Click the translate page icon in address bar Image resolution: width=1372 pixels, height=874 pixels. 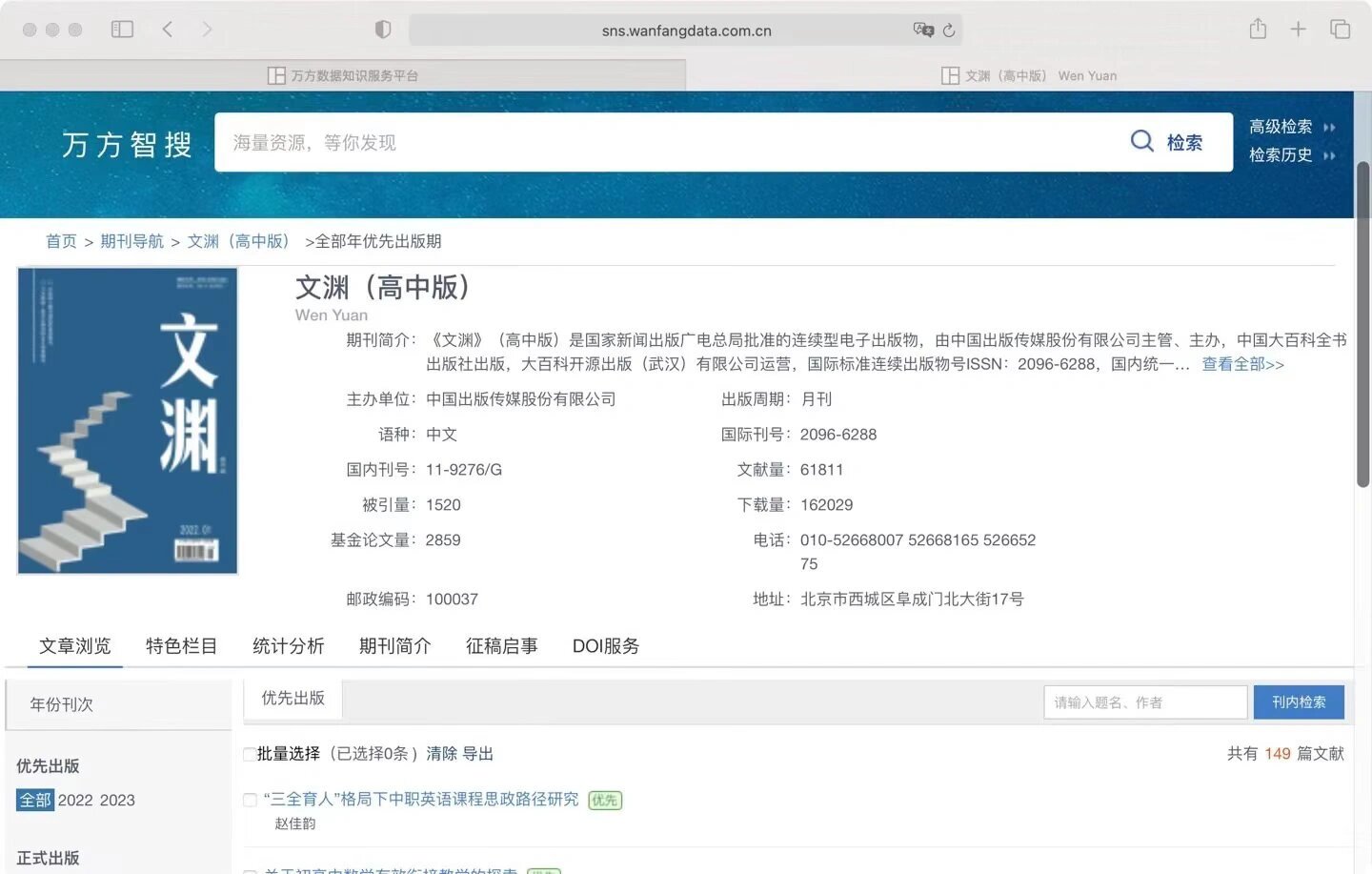click(x=923, y=30)
